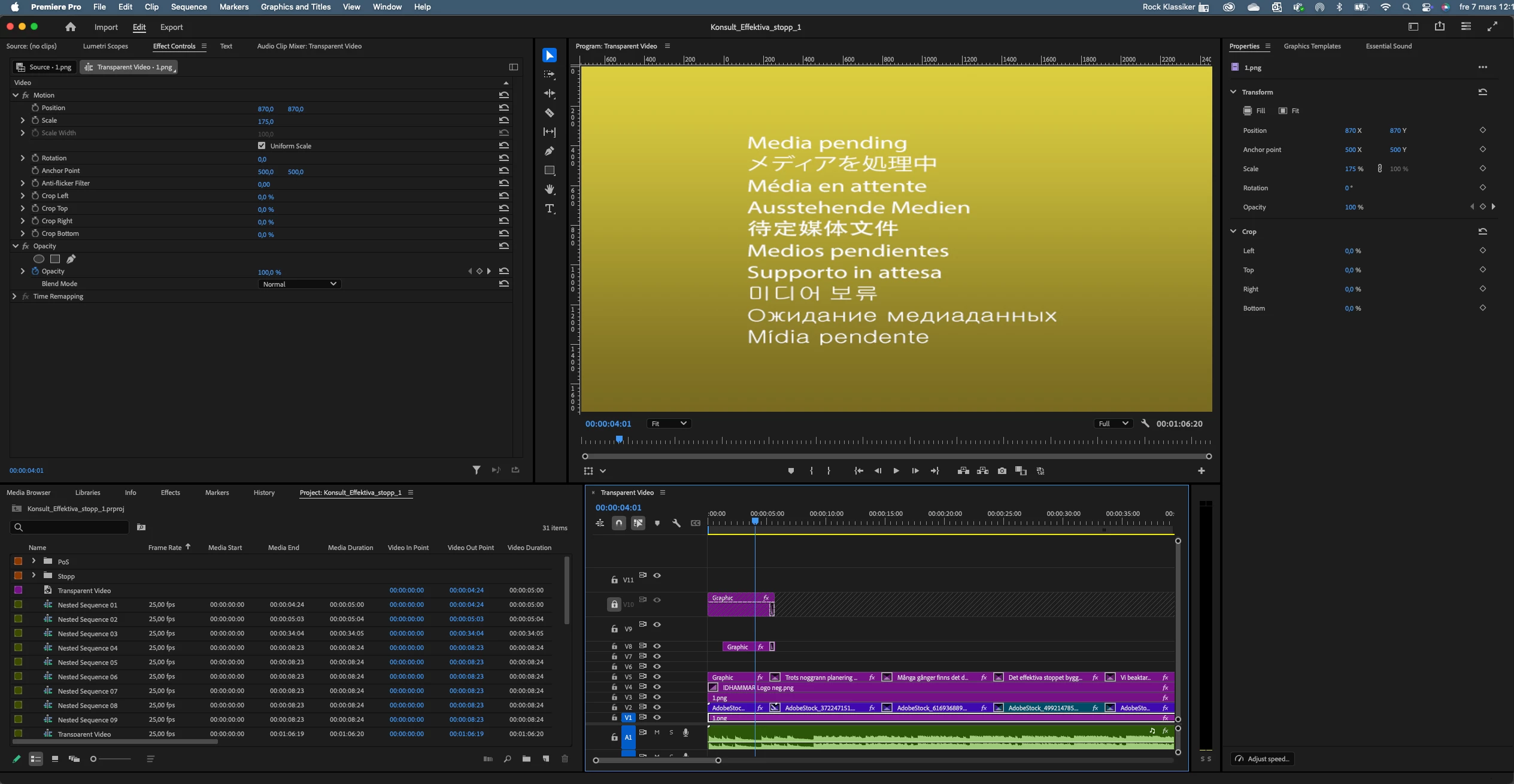Unlock the locked V10 track
The width and height of the screenshot is (1514, 784).
point(614,604)
